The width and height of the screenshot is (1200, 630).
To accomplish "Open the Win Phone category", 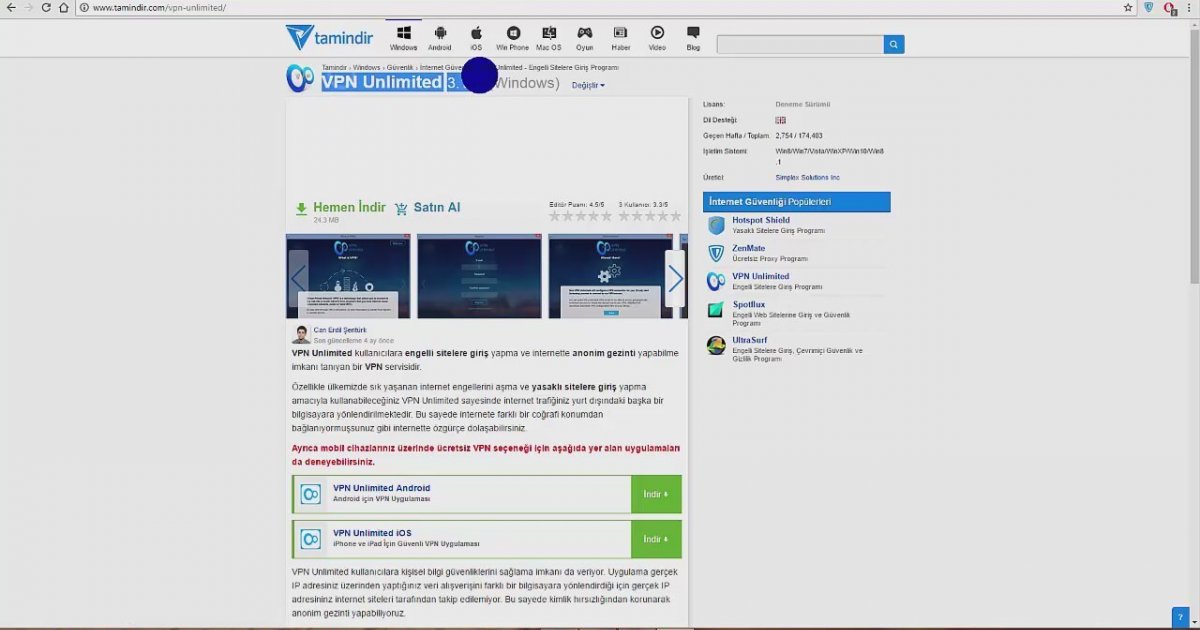I will click(x=513, y=38).
